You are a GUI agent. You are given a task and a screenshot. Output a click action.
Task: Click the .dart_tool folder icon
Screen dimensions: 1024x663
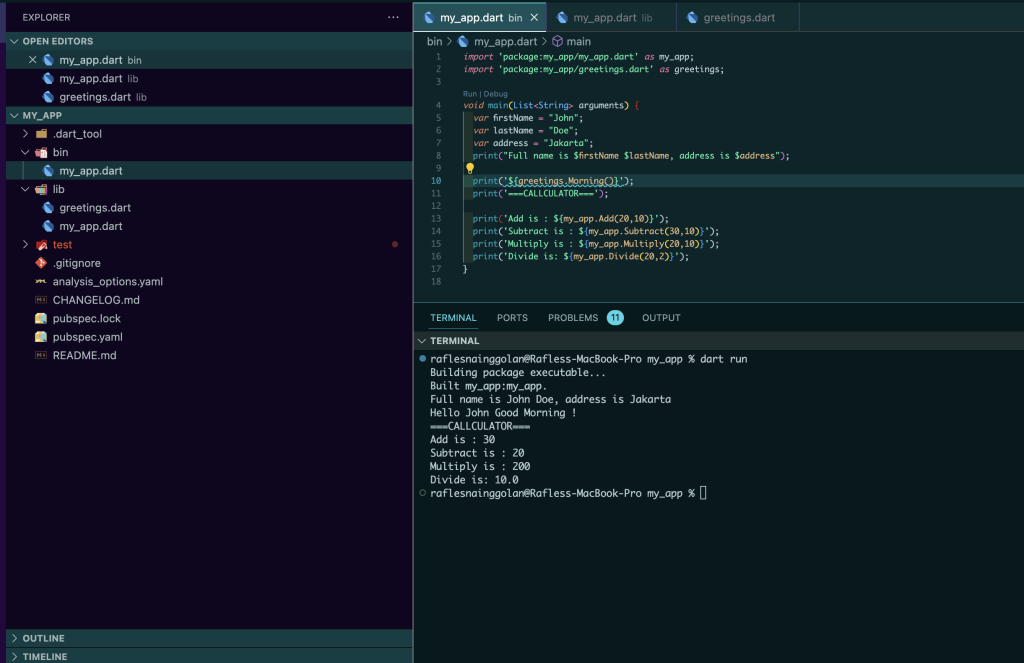41,133
